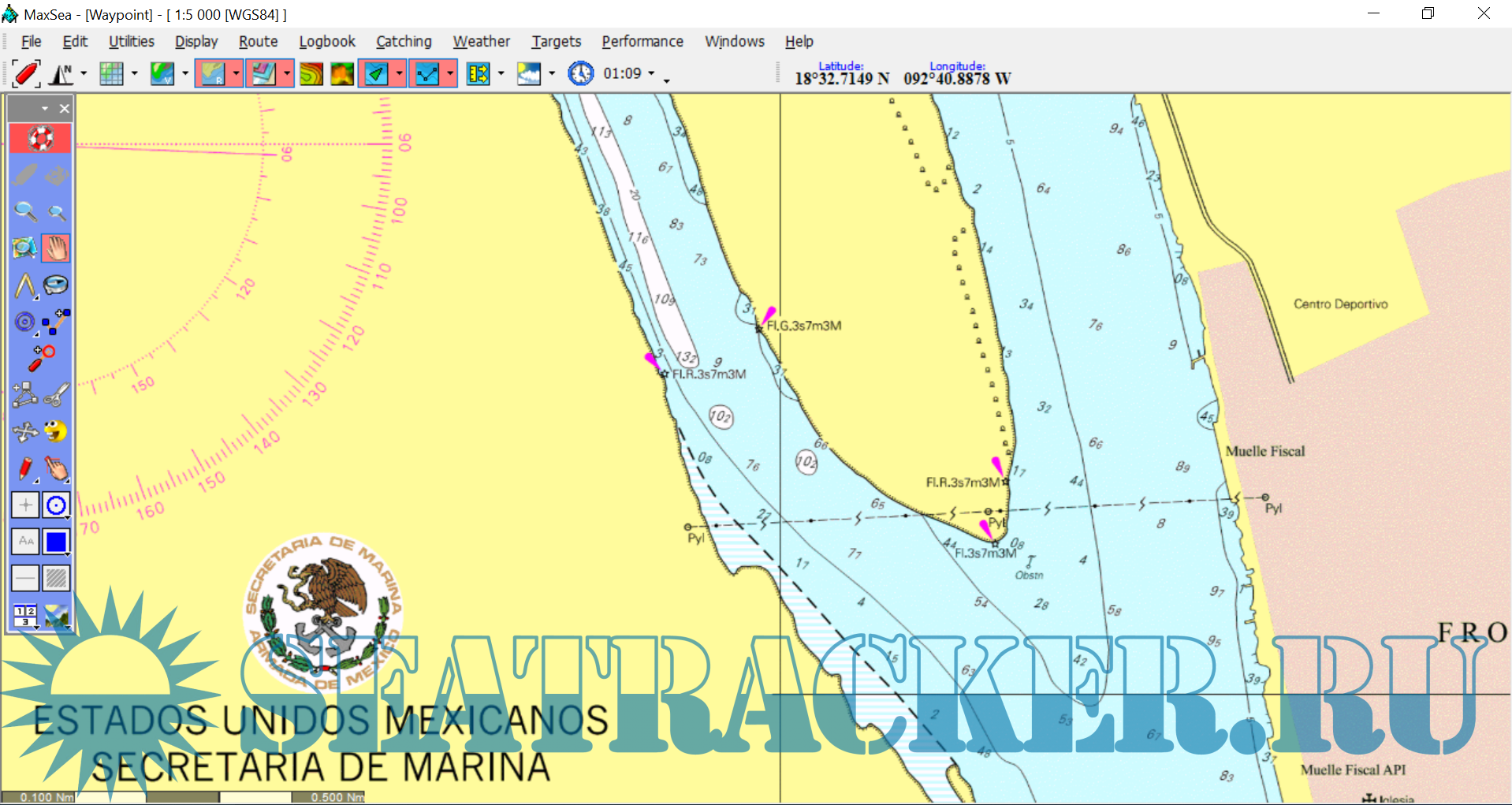Choose the red pencil drawing tool
This screenshot has width=1512, height=805.
[x=25, y=468]
